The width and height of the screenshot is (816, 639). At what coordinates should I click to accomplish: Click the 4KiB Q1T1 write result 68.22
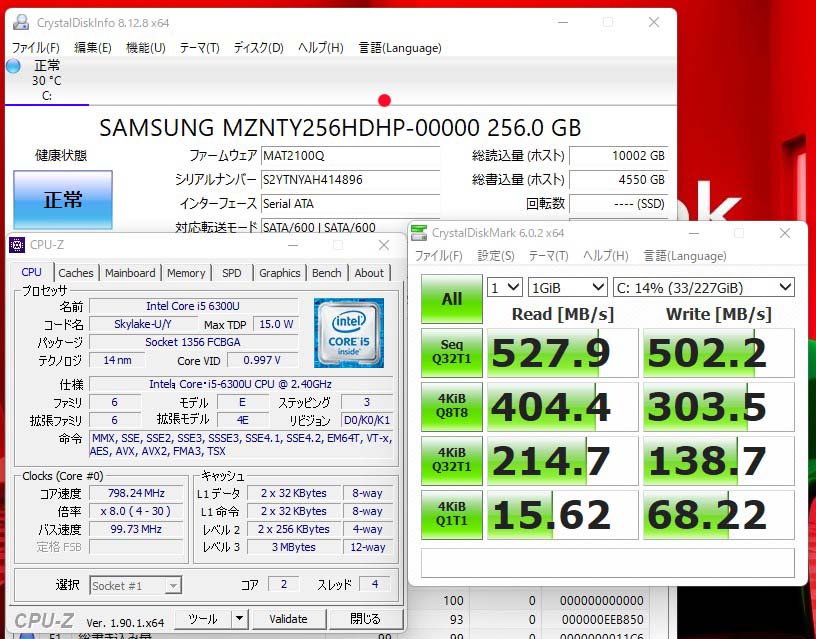click(719, 515)
